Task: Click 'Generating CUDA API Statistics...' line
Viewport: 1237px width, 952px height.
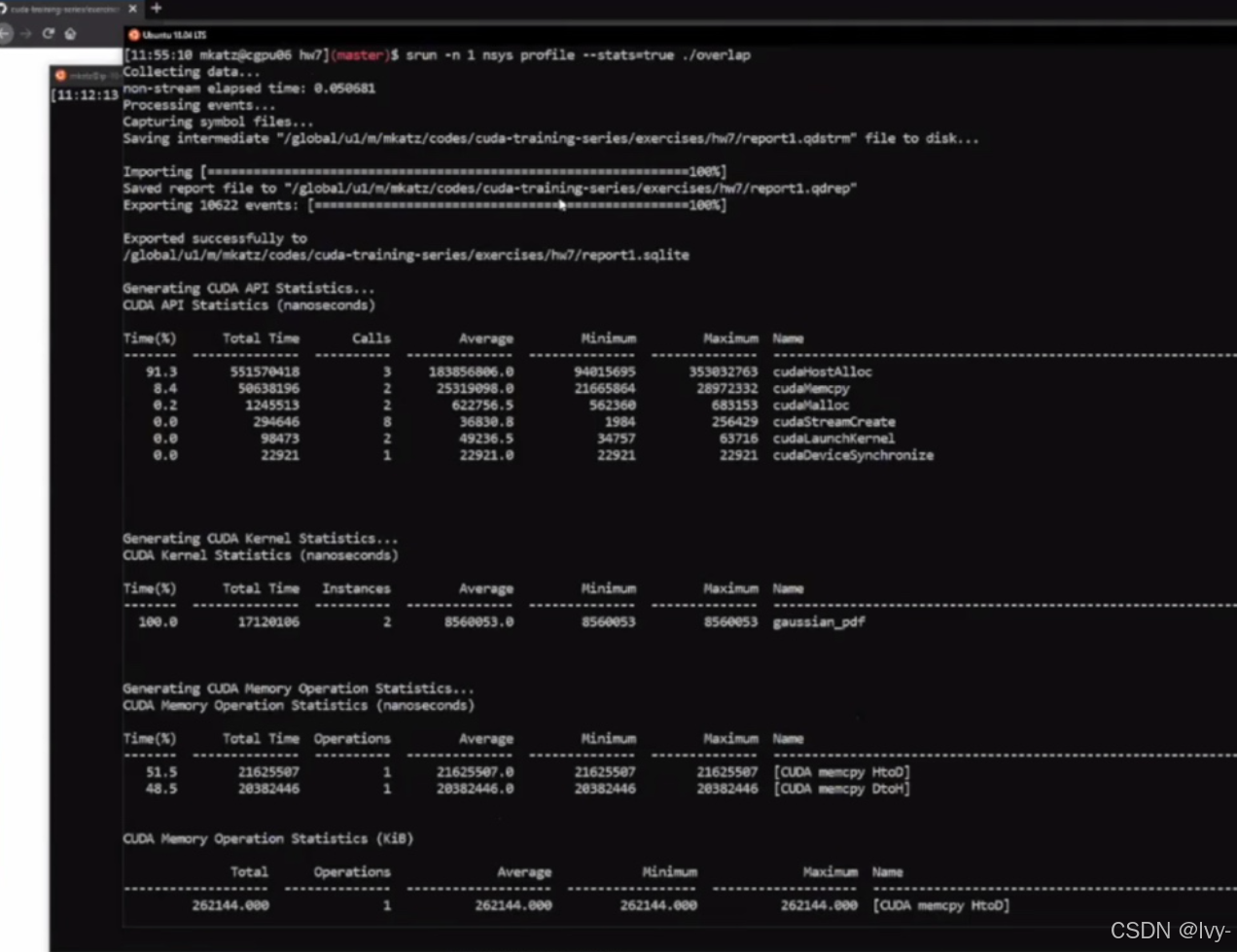Action: pyautogui.click(x=249, y=289)
